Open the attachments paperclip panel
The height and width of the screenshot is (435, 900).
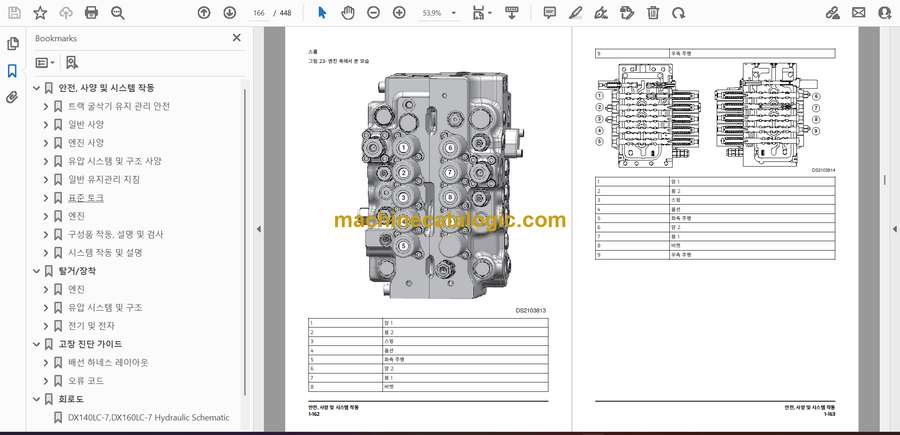[12, 97]
